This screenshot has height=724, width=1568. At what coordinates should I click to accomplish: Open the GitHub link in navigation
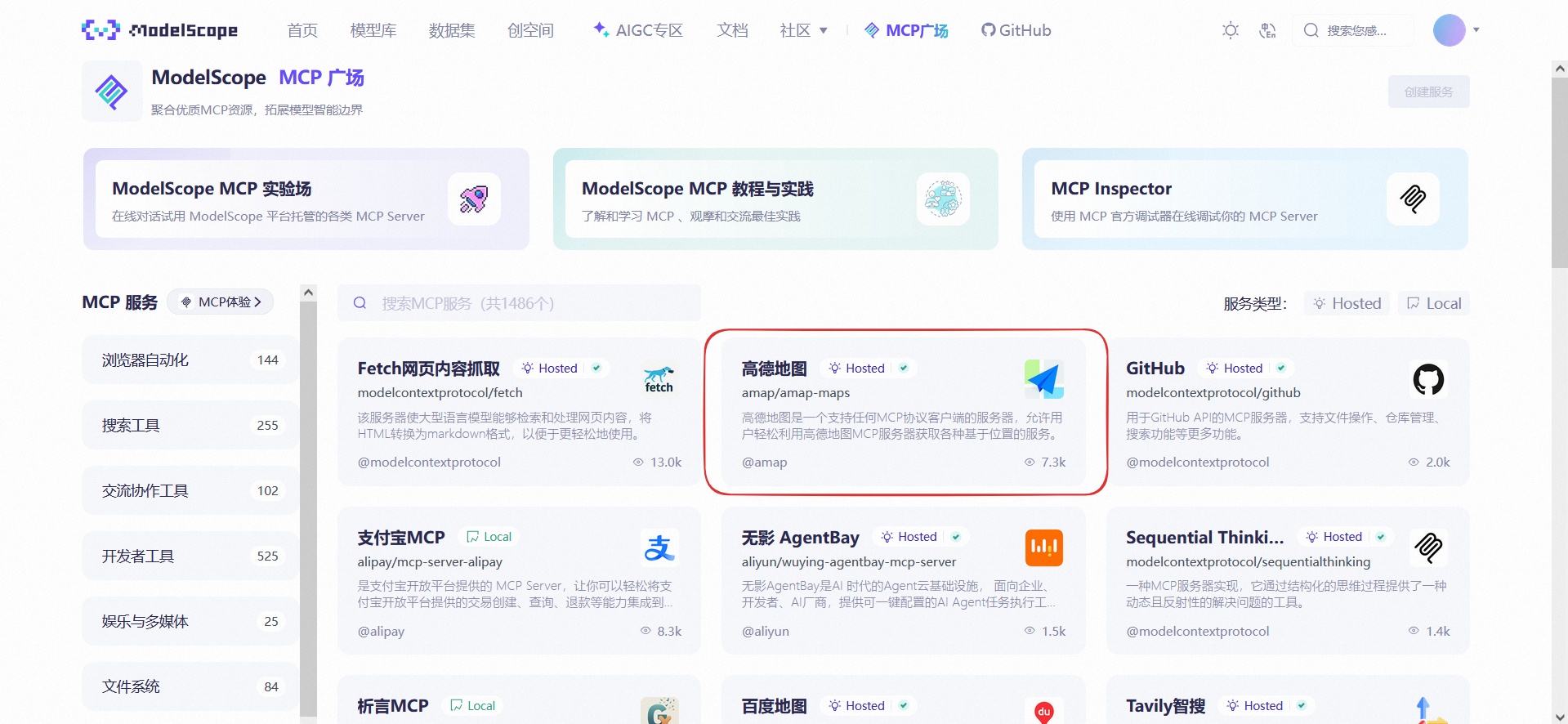(x=1016, y=30)
